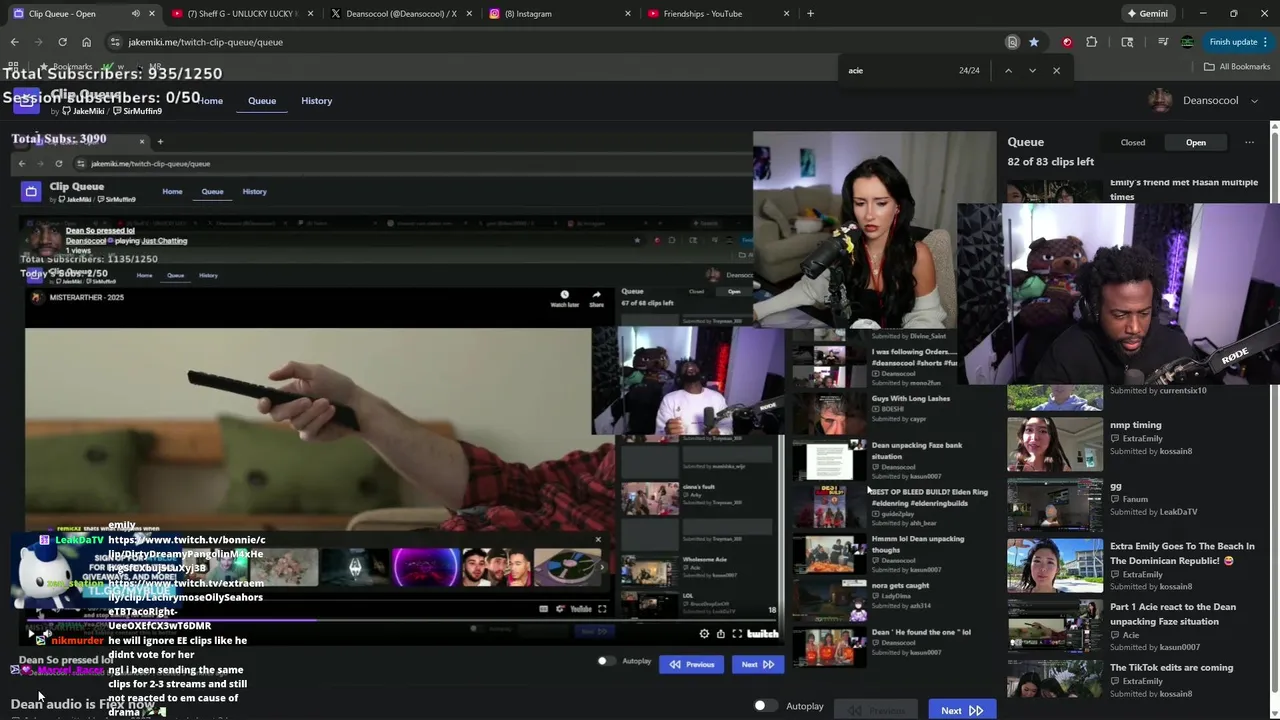The image size is (1280, 720).
Task: Open Twitch player settings gear
Action: [x=704, y=633]
